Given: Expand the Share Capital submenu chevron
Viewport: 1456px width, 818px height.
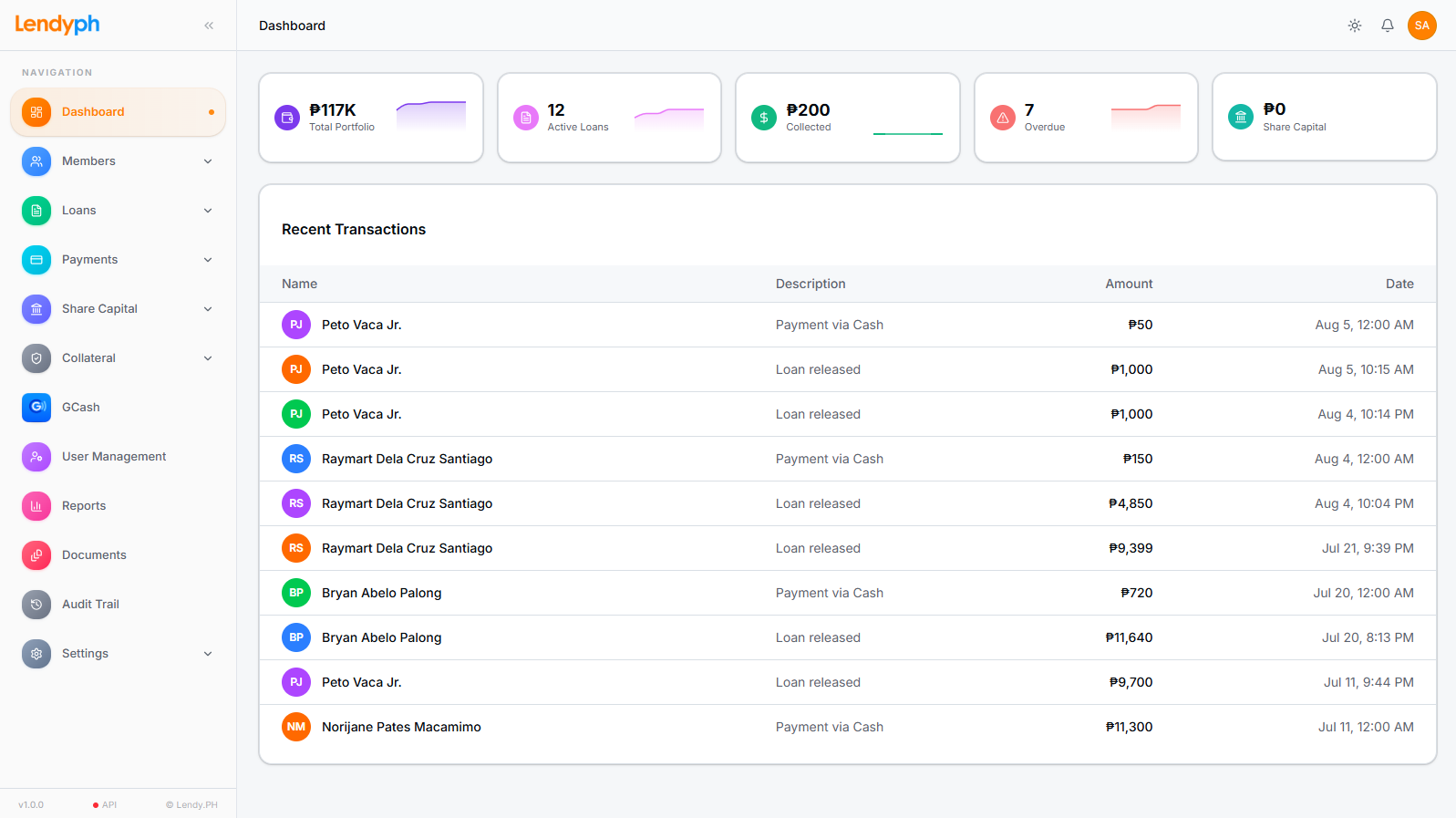Looking at the screenshot, I should pyautogui.click(x=208, y=309).
